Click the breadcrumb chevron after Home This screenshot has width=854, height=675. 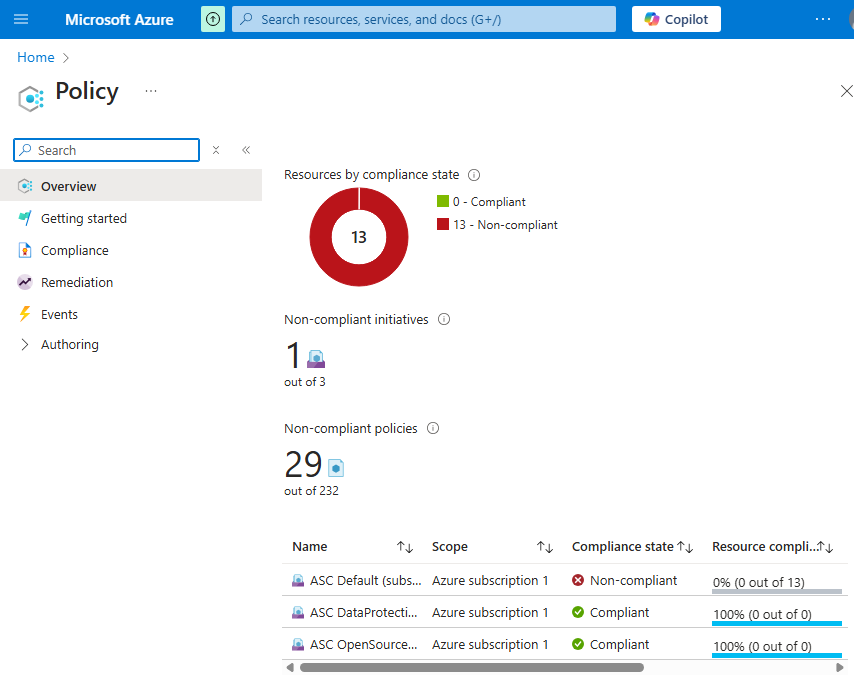tap(66, 58)
